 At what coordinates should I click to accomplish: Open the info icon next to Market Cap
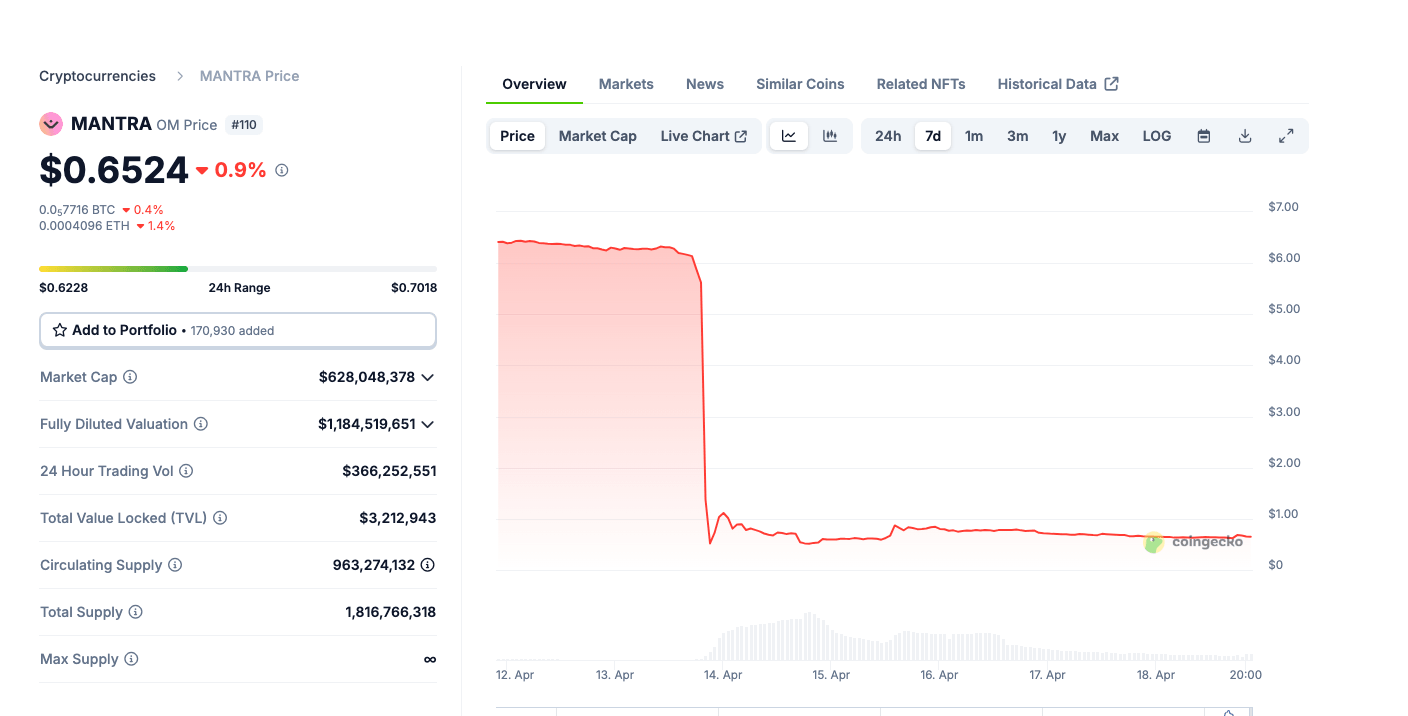[x=129, y=377]
